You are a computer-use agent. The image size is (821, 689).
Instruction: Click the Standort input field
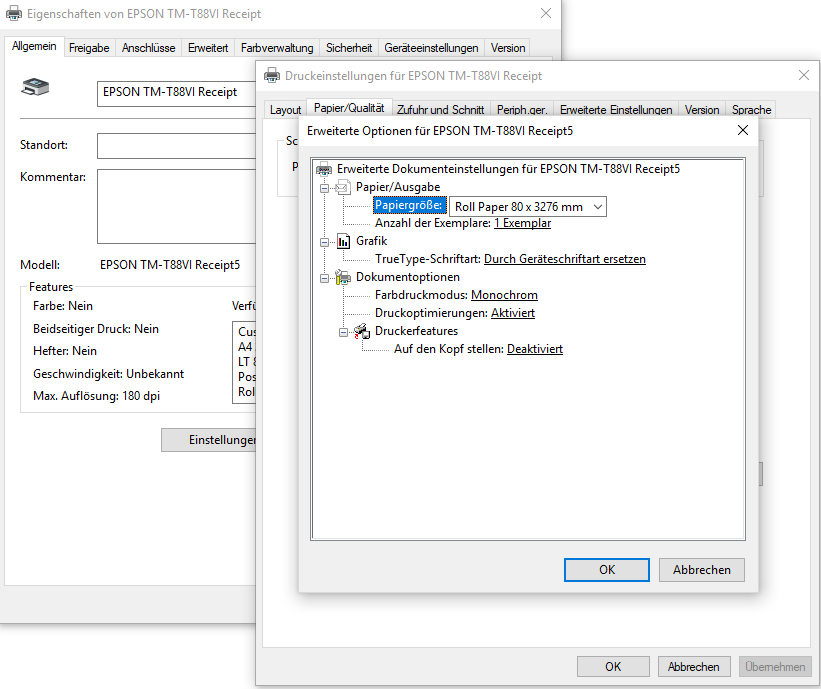click(176, 146)
